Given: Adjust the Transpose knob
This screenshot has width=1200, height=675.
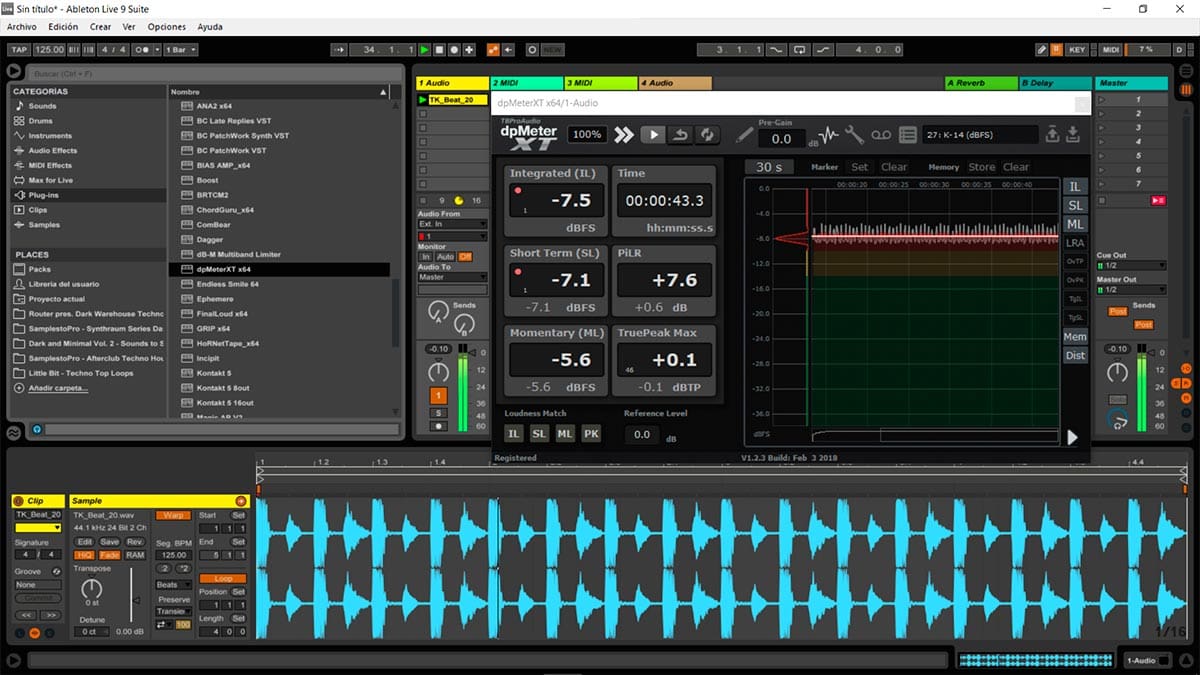Looking at the screenshot, I should [x=91, y=588].
